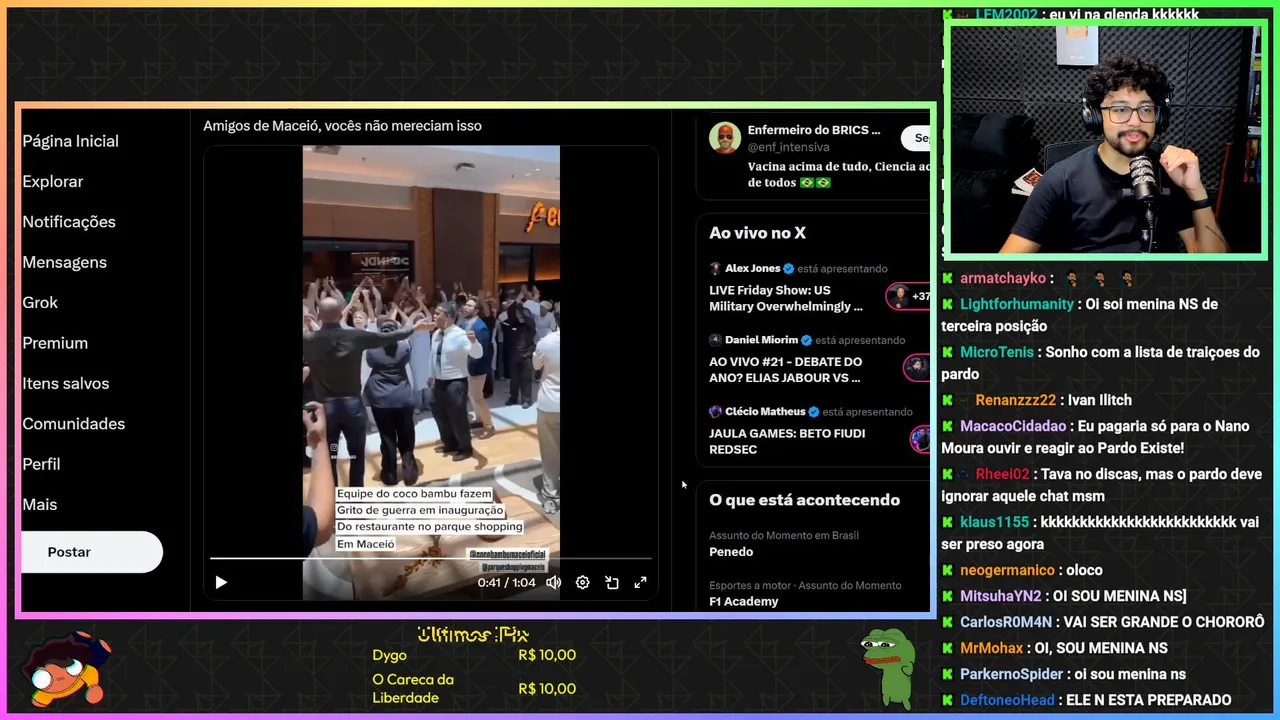
Task: Open Notificações
Action: pos(69,222)
